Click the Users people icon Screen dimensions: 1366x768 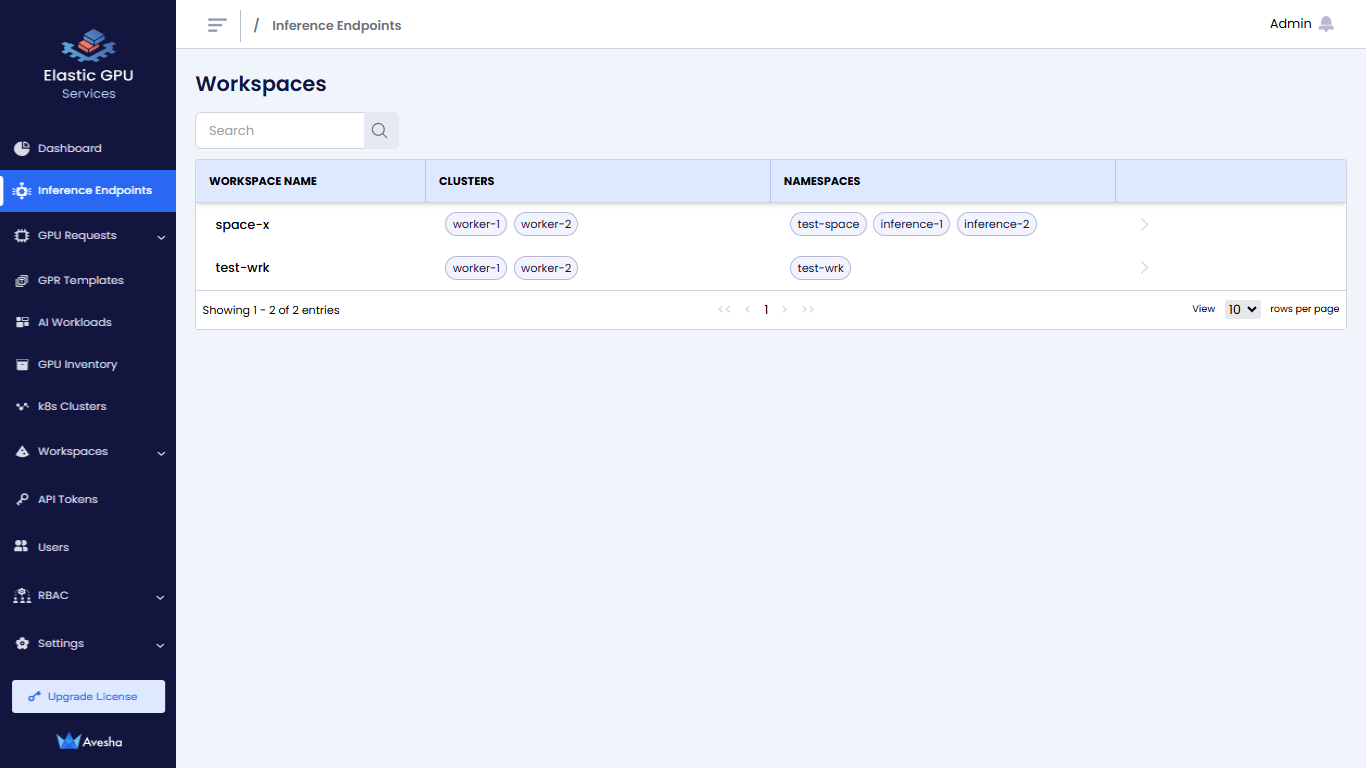pos(22,547)
